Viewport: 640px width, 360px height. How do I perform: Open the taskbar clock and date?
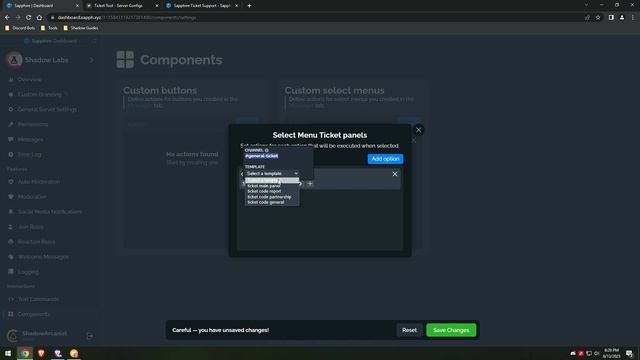click(x=611, y=353)
